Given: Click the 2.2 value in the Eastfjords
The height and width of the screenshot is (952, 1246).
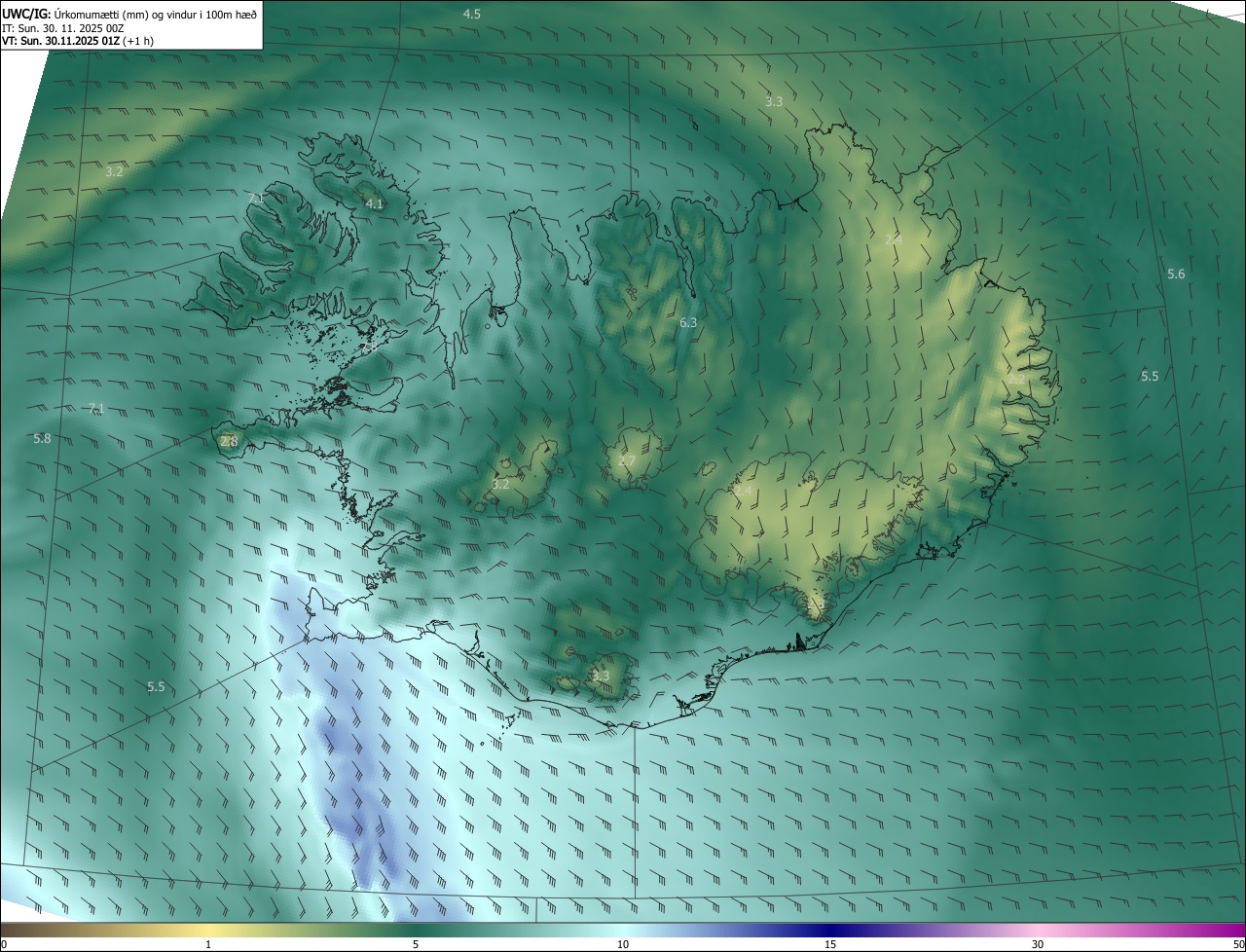Looking at the screenshot, I should tap(1015, 379).
